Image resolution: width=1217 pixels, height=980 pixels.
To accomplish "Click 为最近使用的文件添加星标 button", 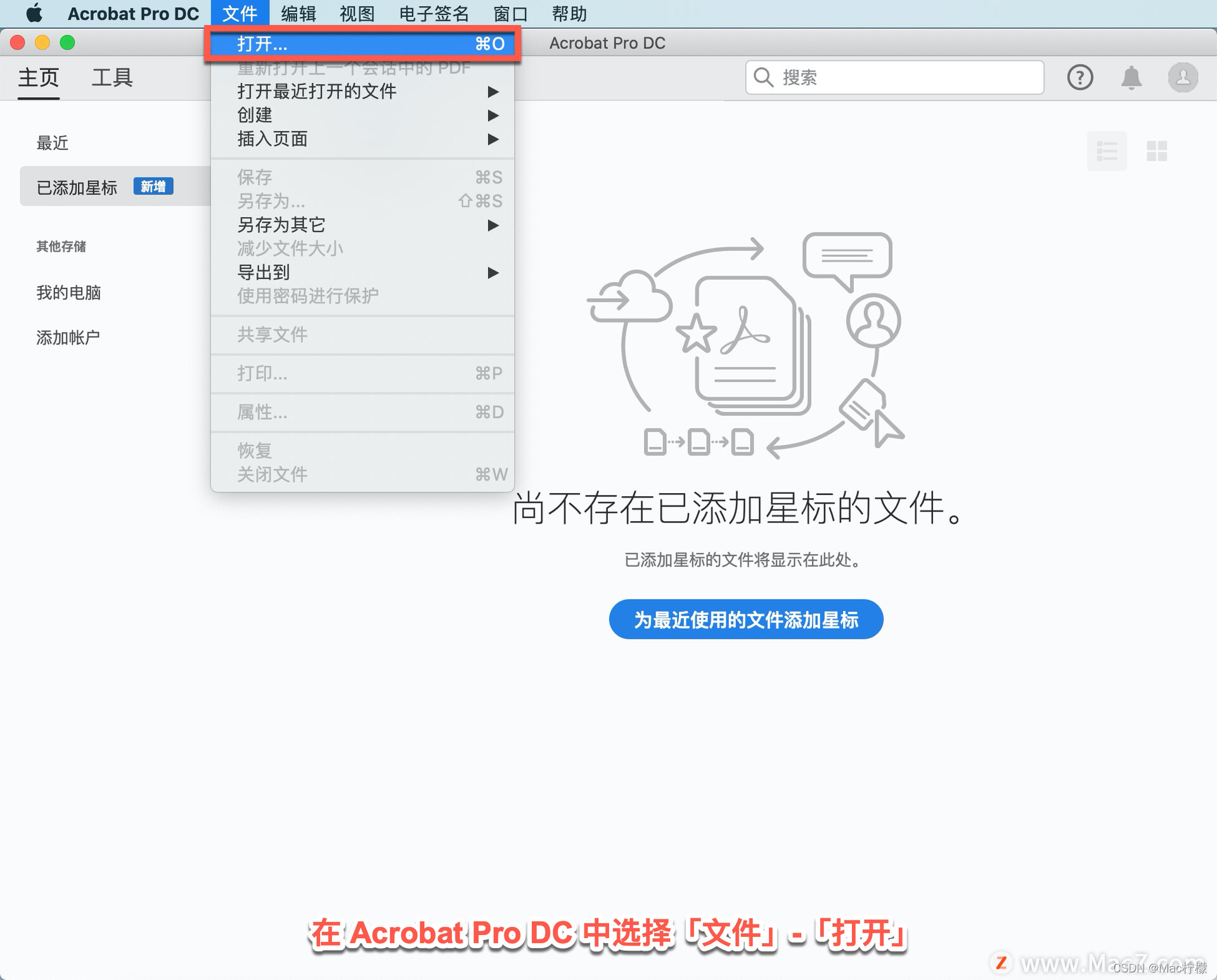I will [746, 619].
